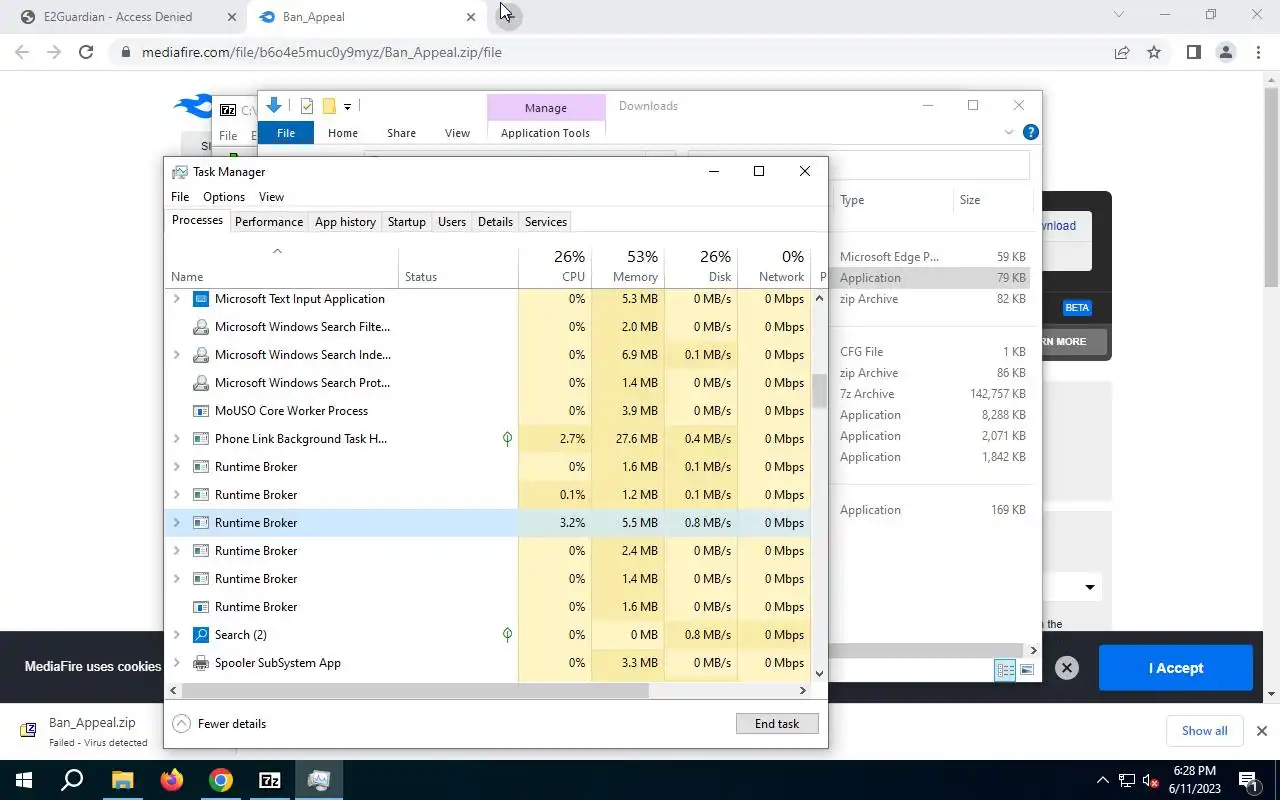The height and width of the screenshot is (800, 1280).
Task: Switch Explorer to large icons view
Action: click(x=1027, y=670)
